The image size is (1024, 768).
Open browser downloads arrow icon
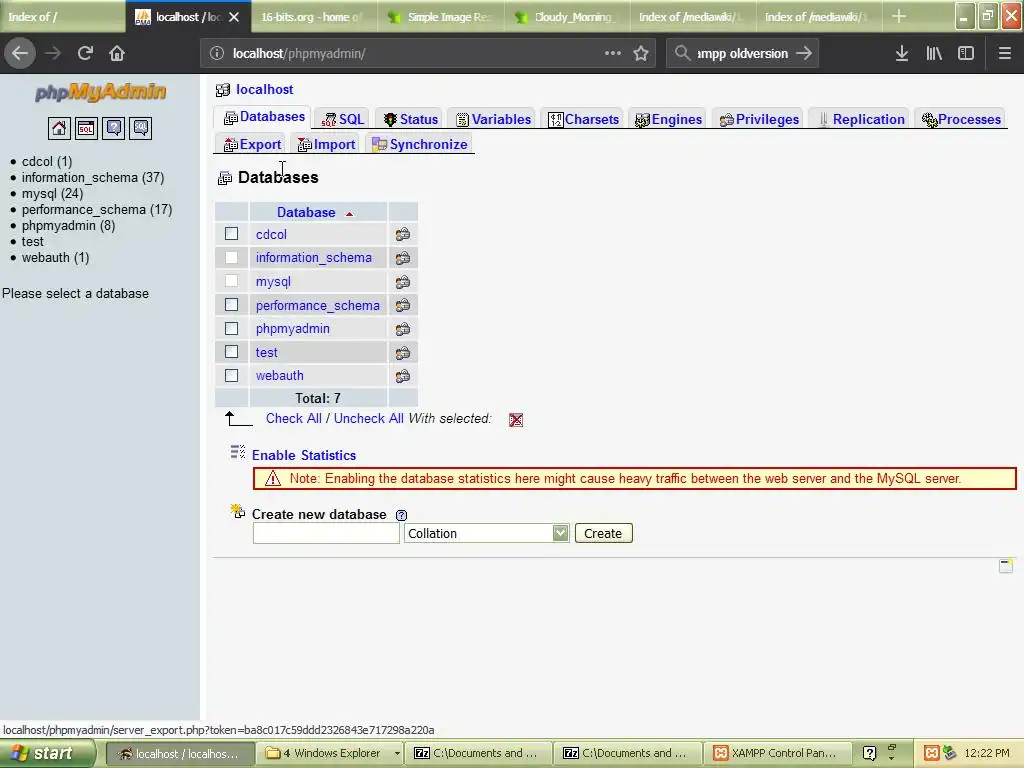902,53
